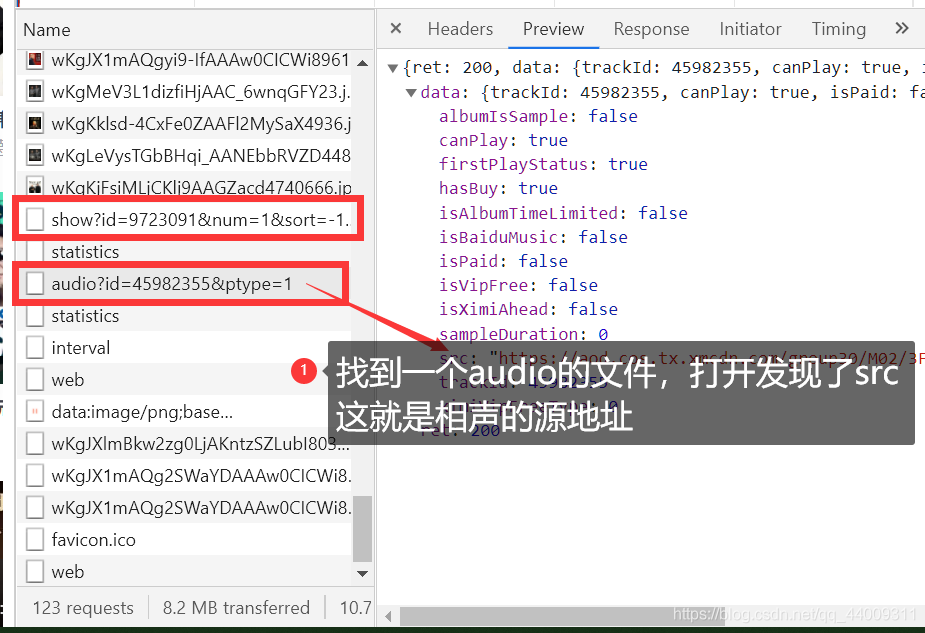Show more tabs via double chevron
Image resolution: width=925 pixels, height=633 pixels.
[x=901, y=28]
